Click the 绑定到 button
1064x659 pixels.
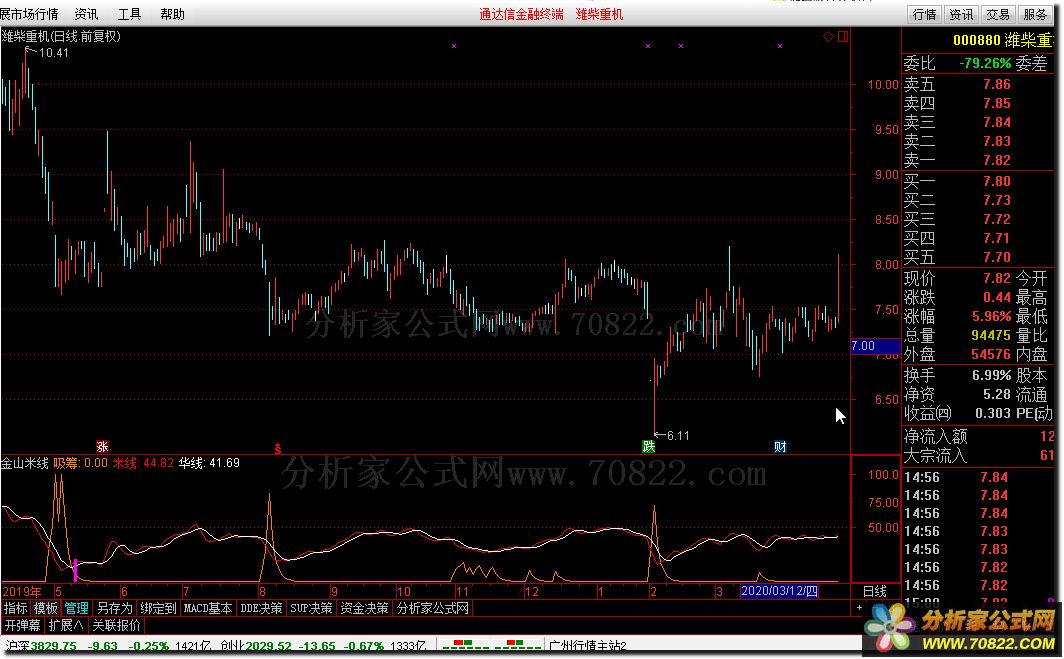[x=158, y=608]
